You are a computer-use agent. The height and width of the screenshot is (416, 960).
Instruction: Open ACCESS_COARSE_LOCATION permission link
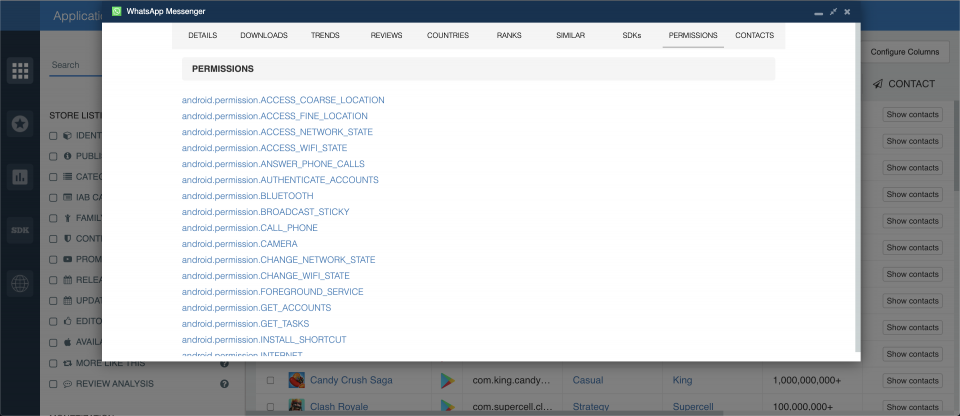283,100
